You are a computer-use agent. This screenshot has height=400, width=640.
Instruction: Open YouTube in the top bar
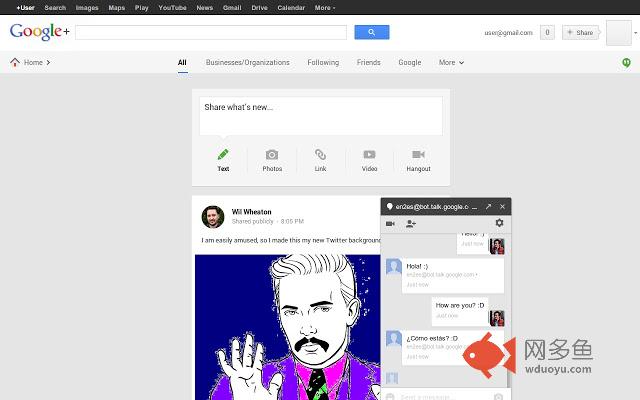pyautogui.click(x=172, y=8)
